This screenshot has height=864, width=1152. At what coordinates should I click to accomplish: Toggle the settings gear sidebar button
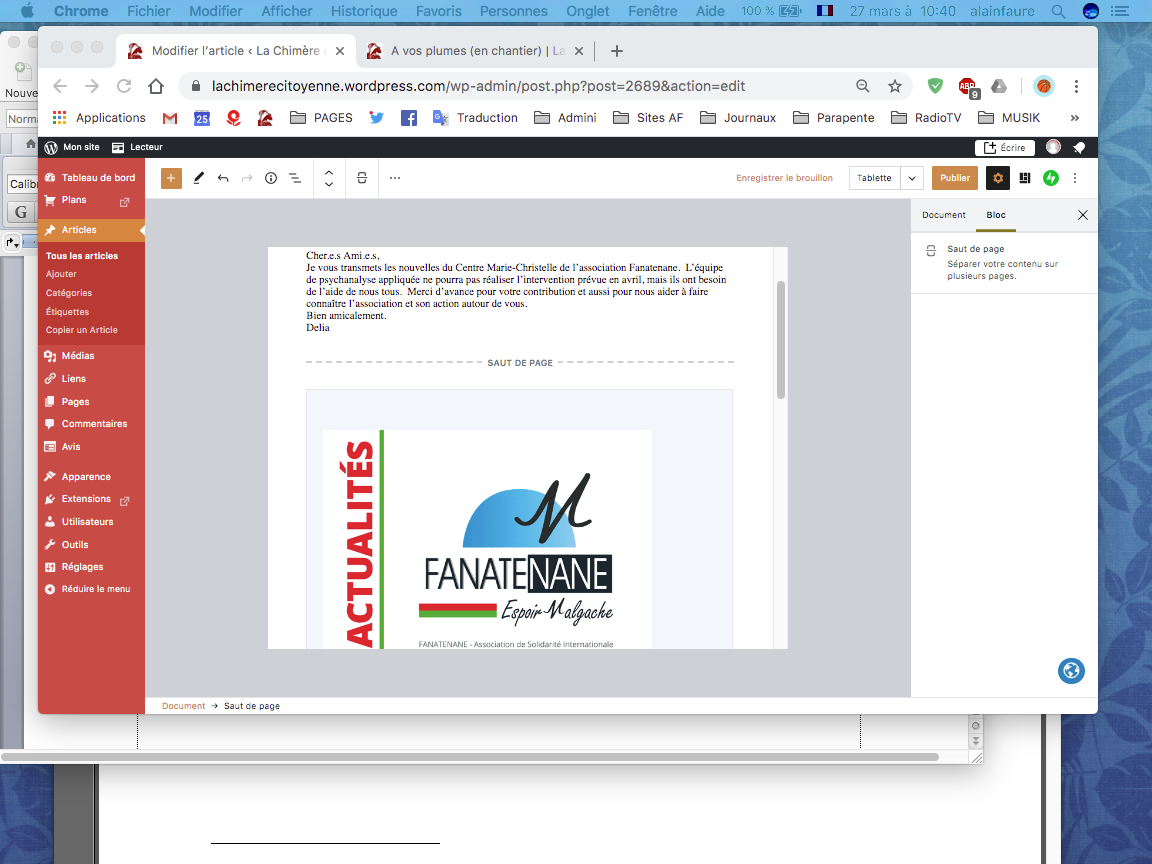pos(997,178)
